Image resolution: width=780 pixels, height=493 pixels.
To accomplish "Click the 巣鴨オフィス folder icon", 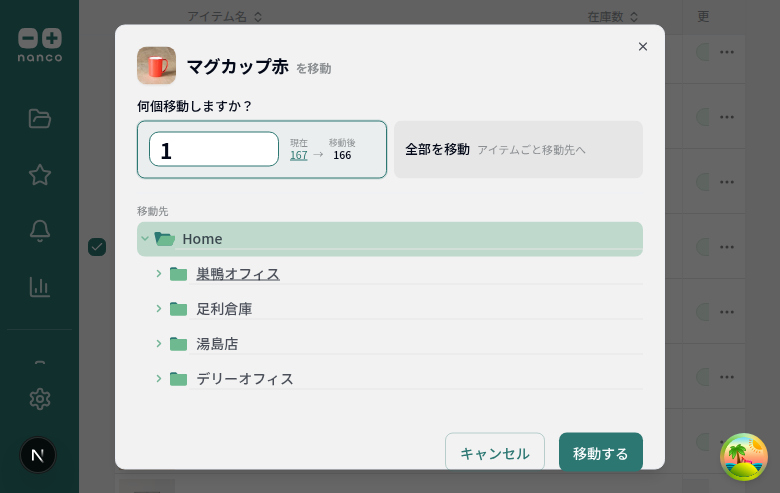I will [x=178, y=274].
